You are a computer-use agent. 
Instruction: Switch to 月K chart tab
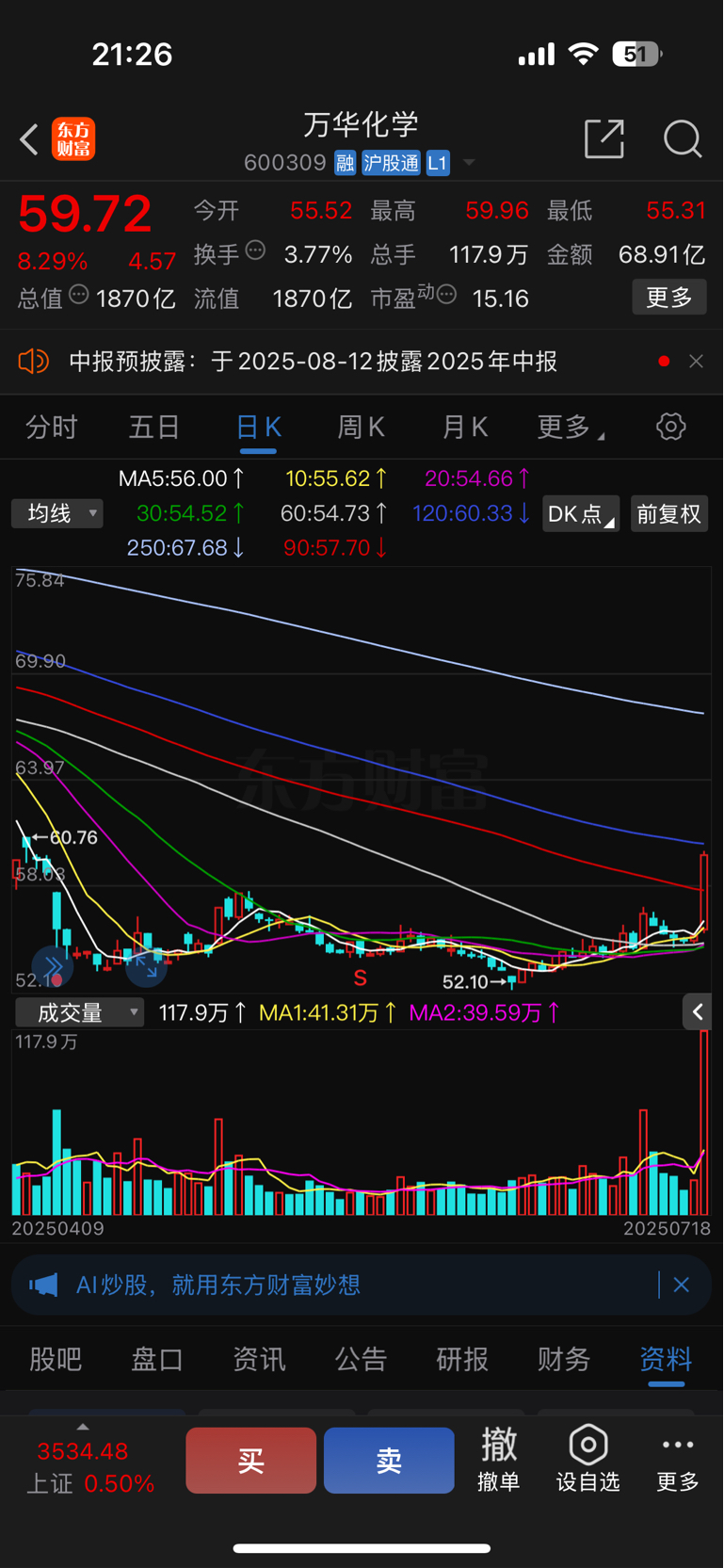click(465, 428)
